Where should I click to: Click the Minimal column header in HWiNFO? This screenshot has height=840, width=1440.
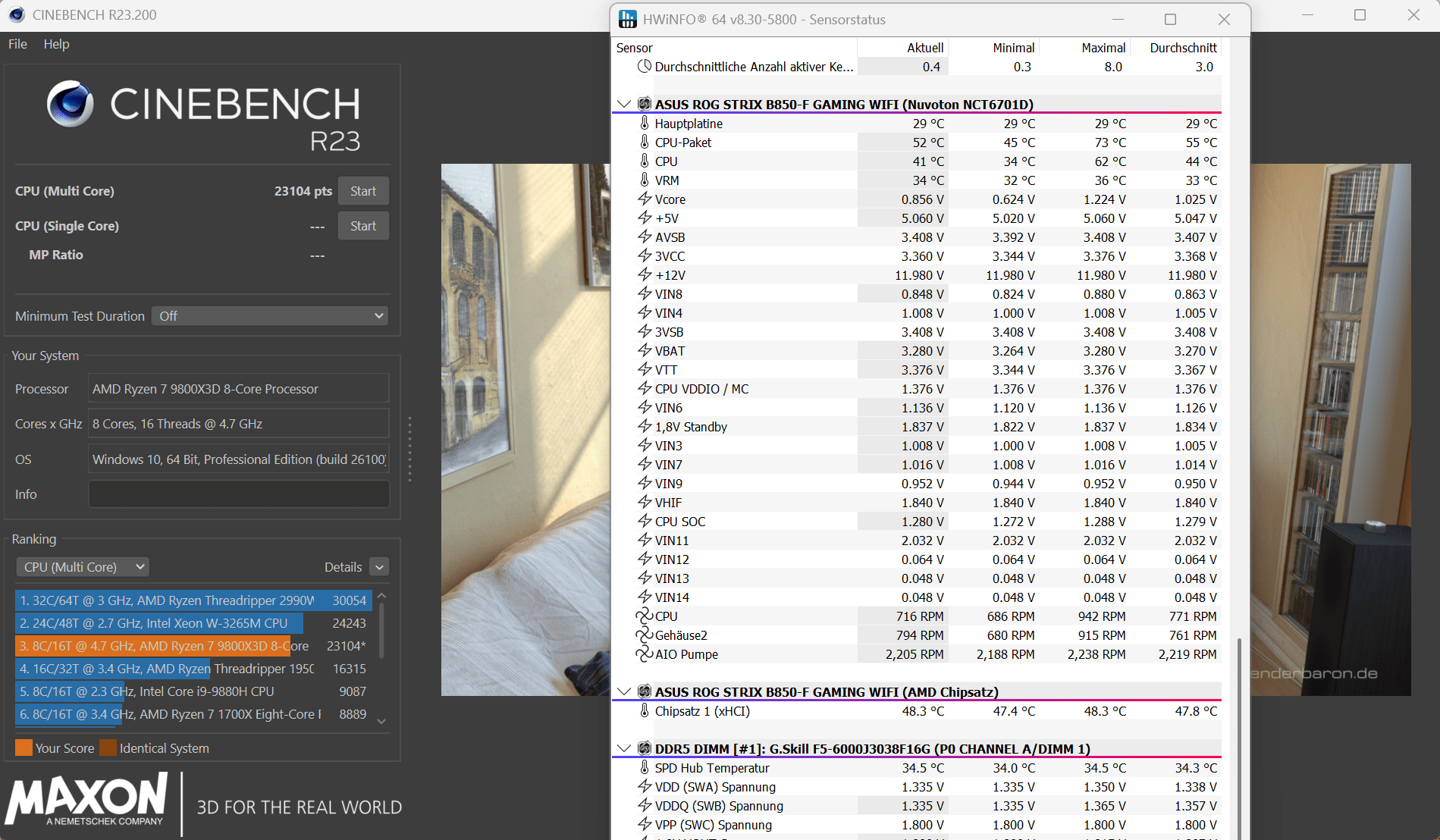pos(993,48)
